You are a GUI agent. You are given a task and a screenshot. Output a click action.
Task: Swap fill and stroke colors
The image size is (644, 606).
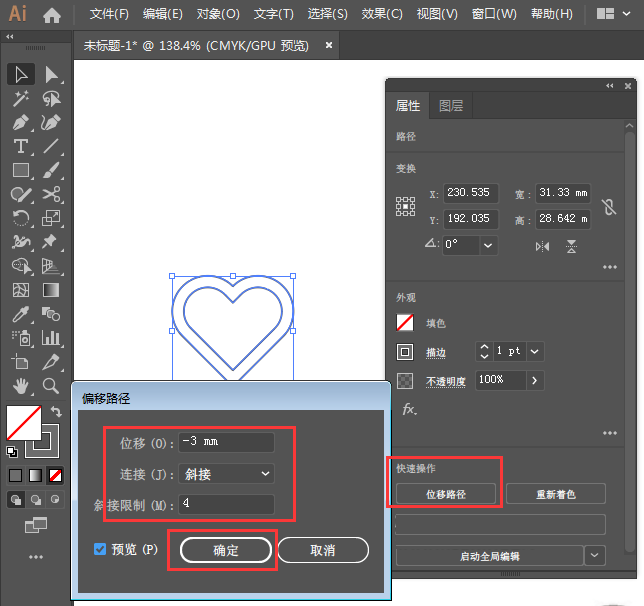coord(56,411)
